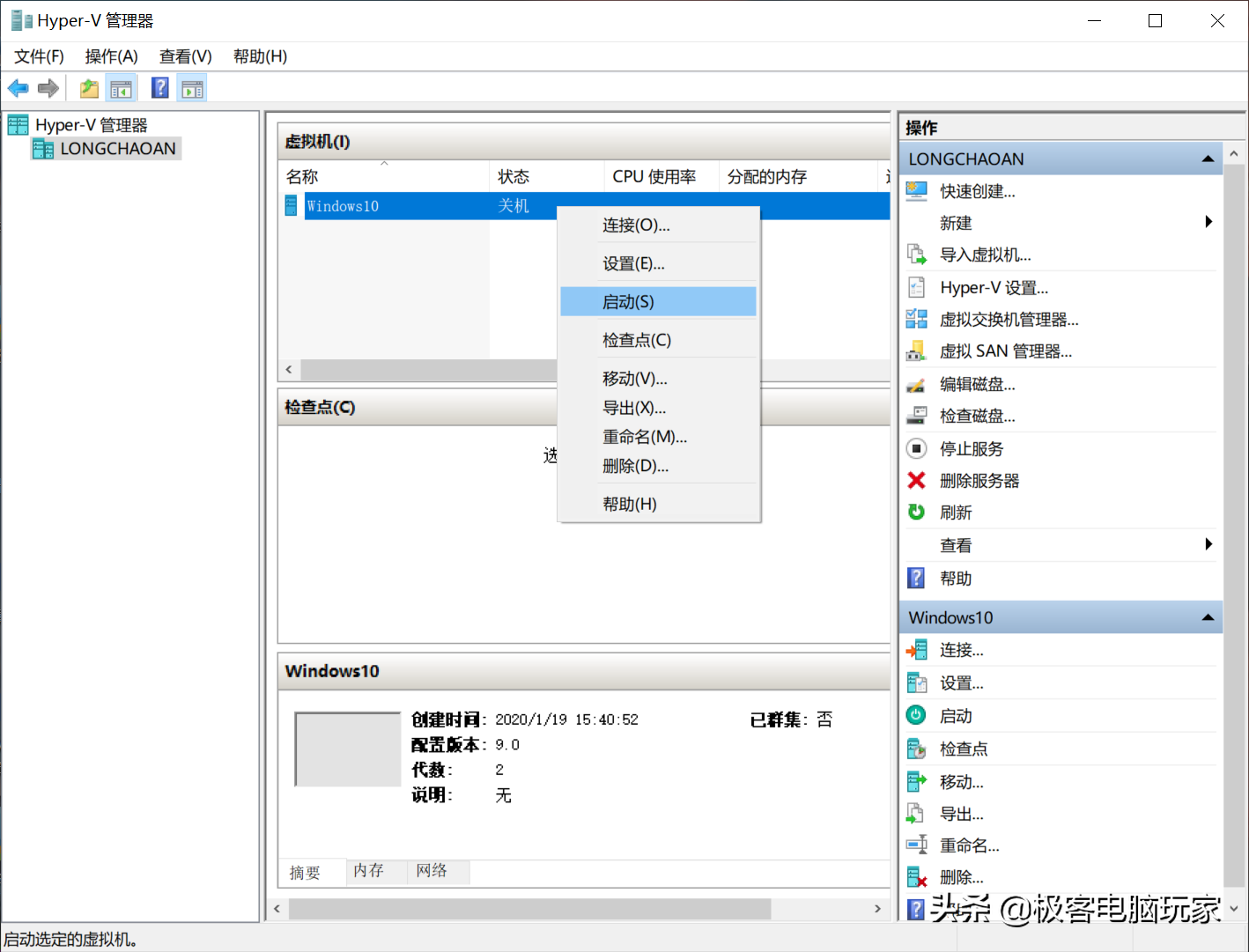Choose 设置(E)... in context menu
Image resolution: width=1249 pixels, height=952 pixels.
pos(659,263)
